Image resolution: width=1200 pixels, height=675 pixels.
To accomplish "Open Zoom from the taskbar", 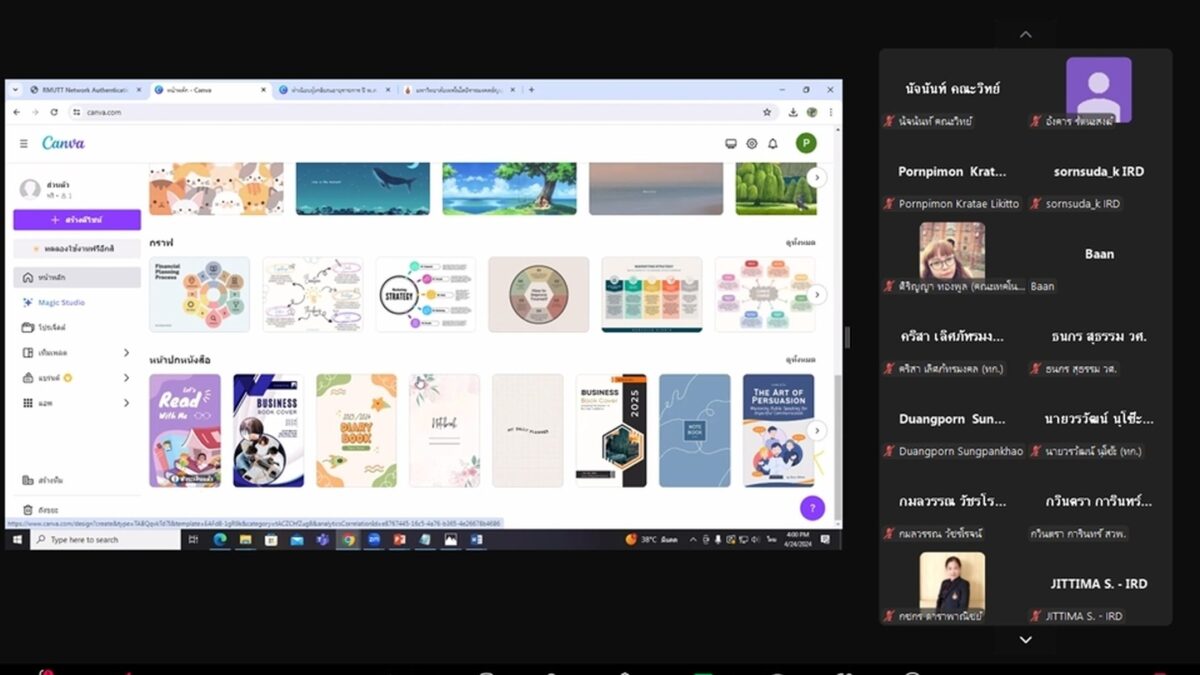I will click(373, 539).
